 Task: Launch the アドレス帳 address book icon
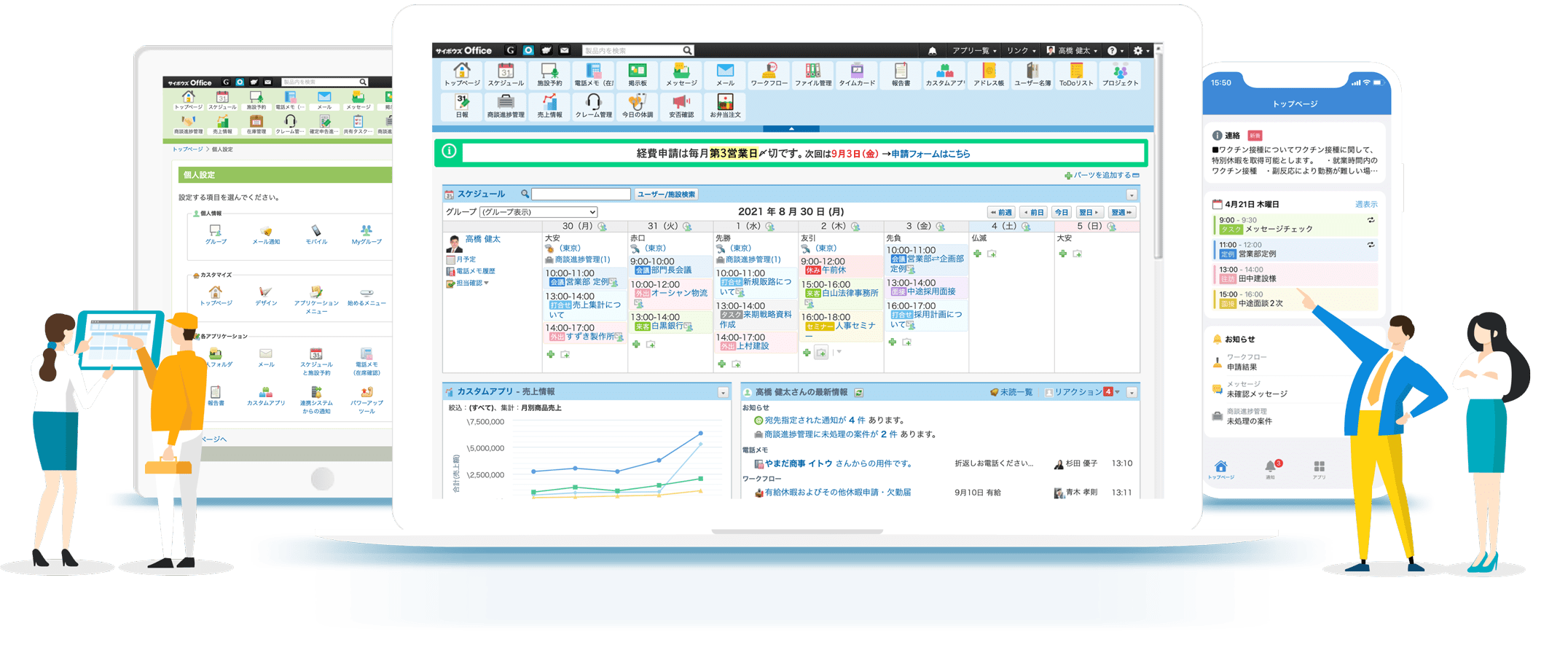(989, 74)
